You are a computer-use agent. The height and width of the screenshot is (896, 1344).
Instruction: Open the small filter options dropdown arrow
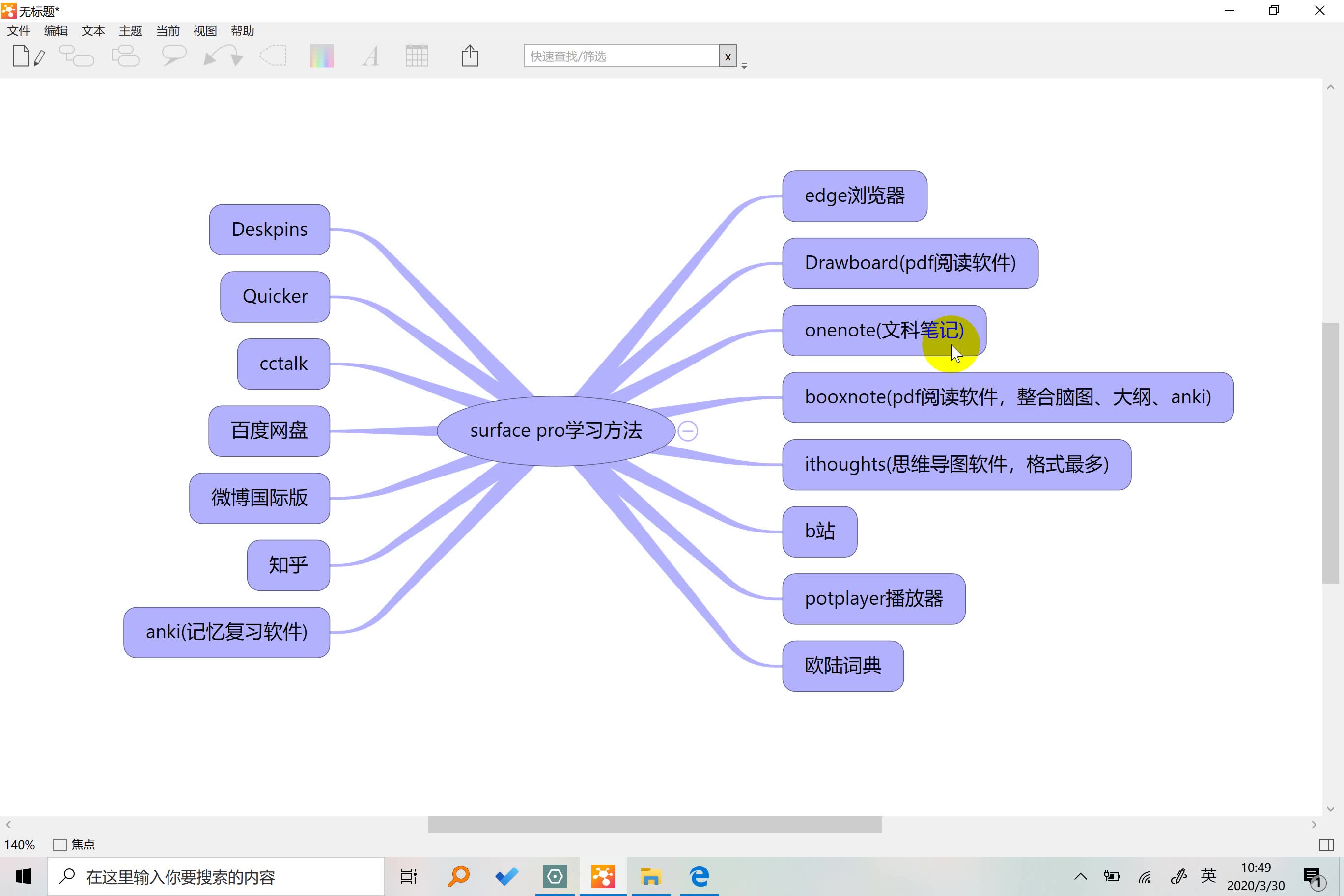pos(744,66)
